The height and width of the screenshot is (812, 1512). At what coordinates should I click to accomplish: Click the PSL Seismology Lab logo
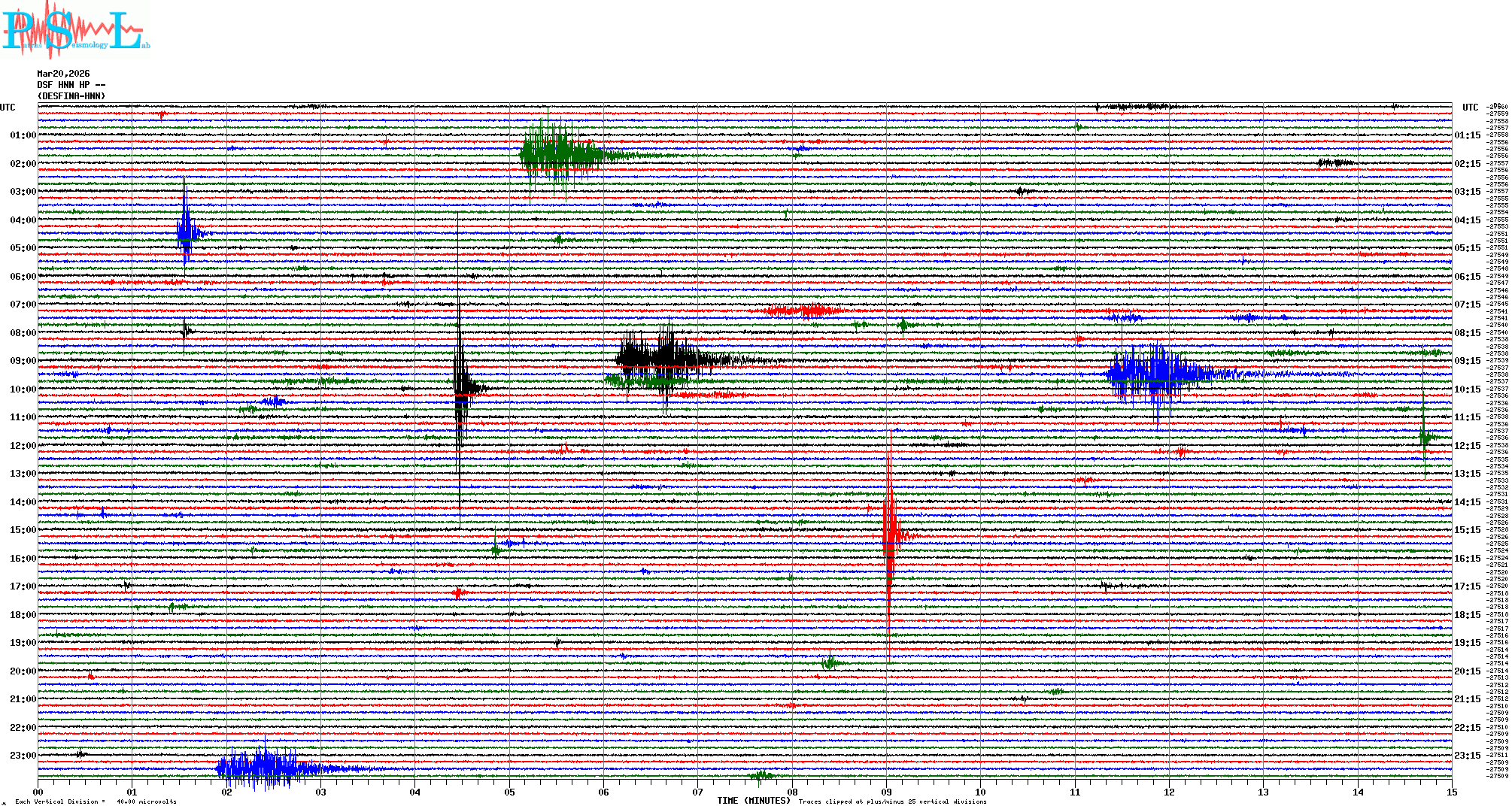(74, 30)
